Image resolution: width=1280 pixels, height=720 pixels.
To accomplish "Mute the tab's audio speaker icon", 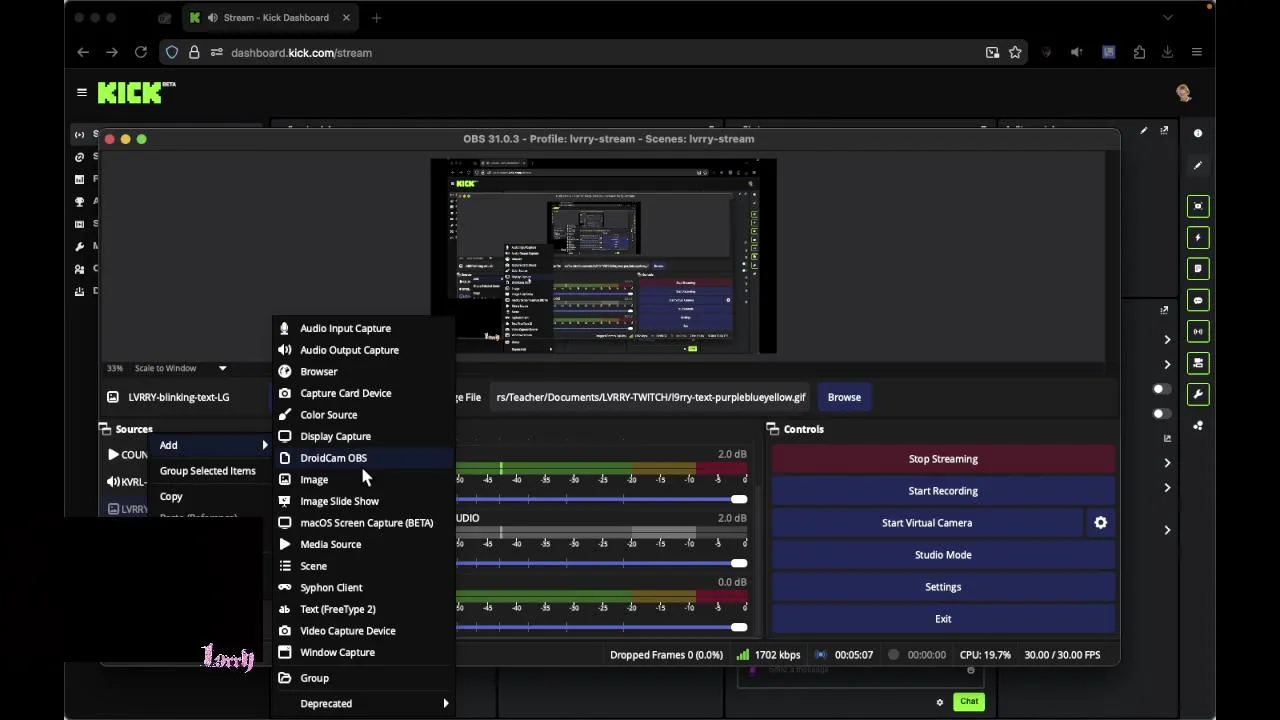I will [212, 17].
